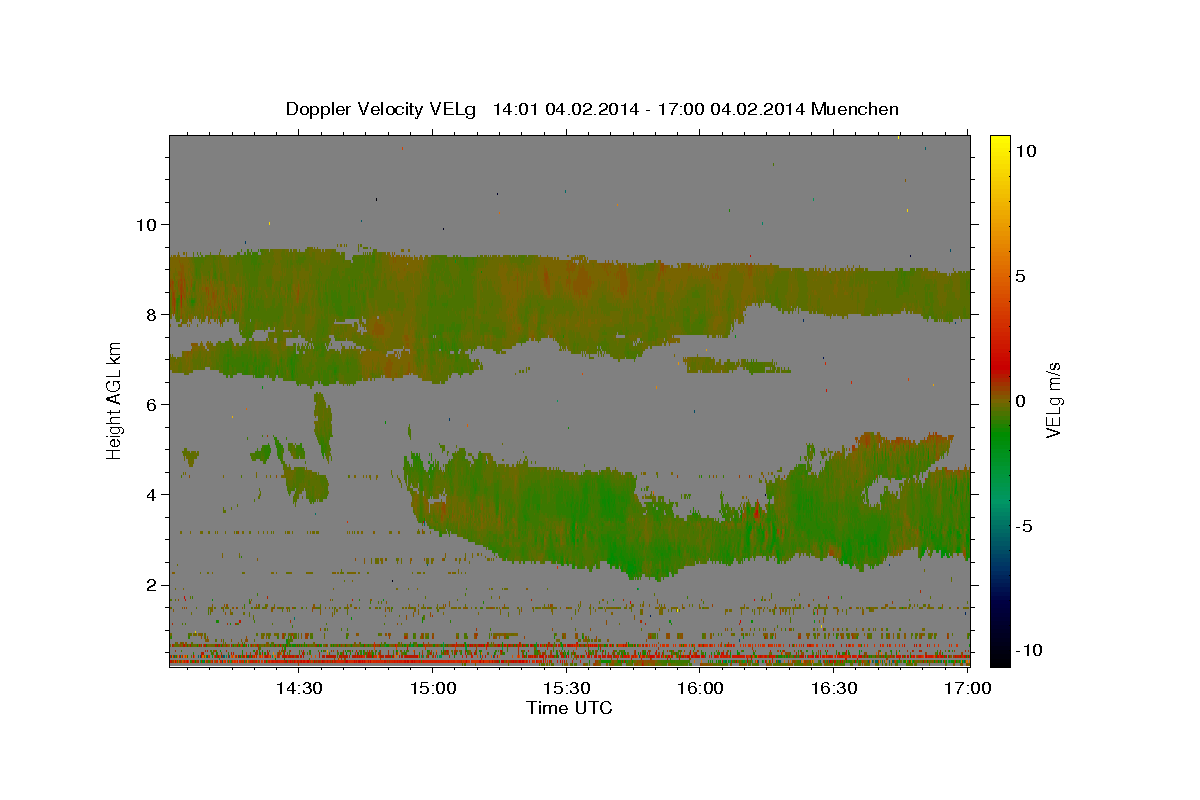Click the colorbar label 5
This screenshot has height=800, width=1200.
1020,276
